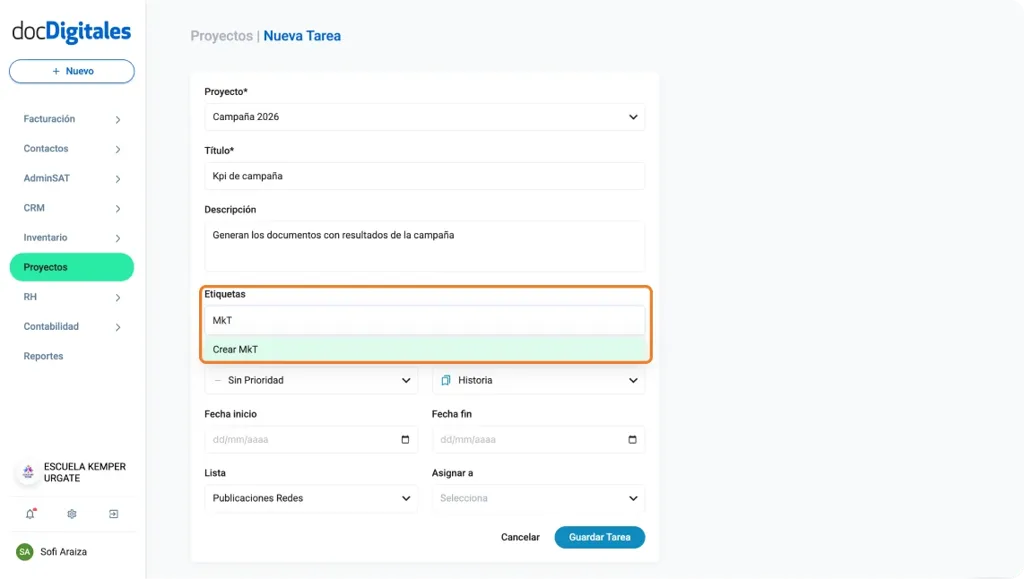Click the + Nuevo button

pyautogui.click(x=71, y=71)
